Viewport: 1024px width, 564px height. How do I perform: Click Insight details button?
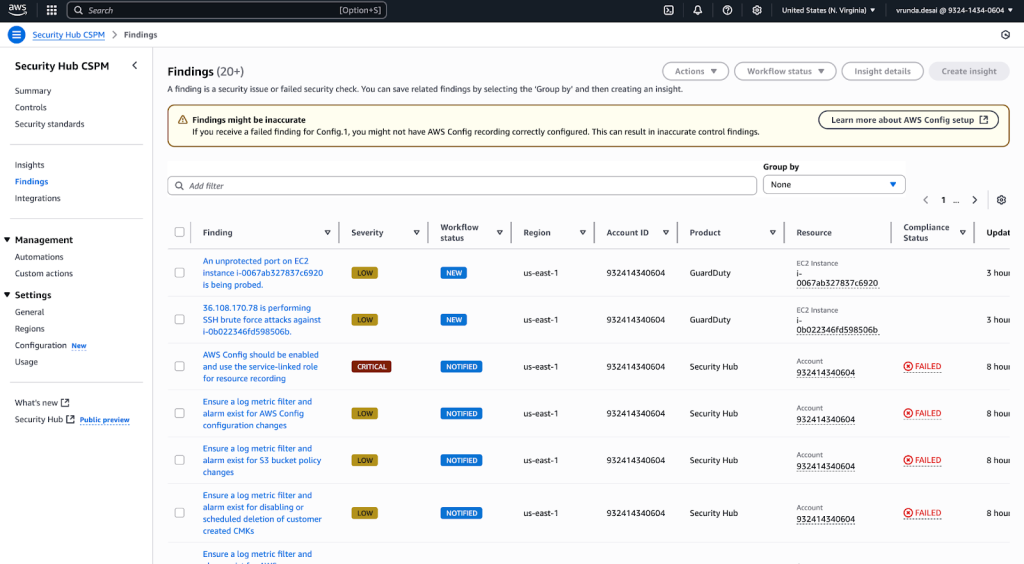click(882, 71)
